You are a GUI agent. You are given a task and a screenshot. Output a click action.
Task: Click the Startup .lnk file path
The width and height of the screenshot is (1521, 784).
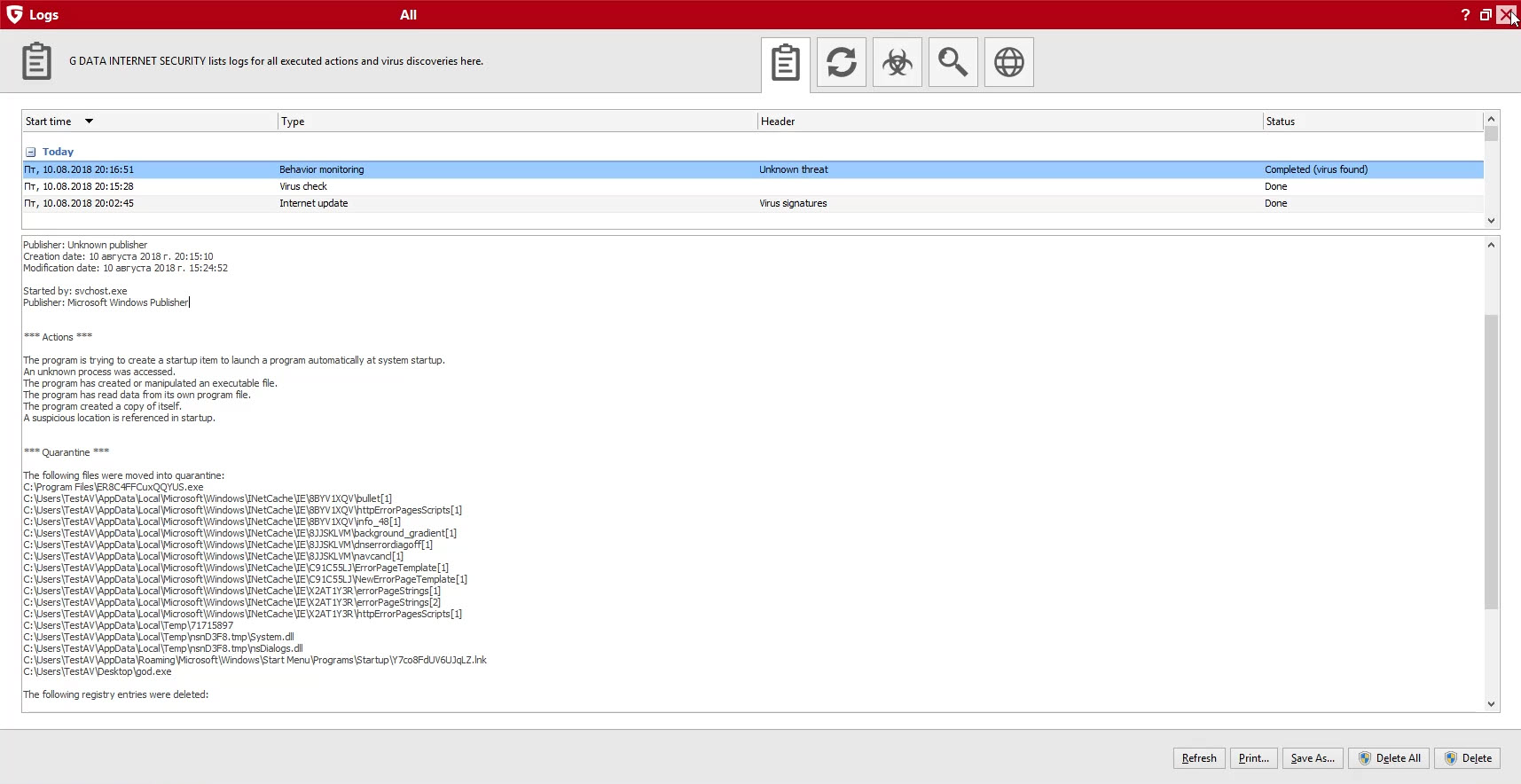tap(255, 660)
